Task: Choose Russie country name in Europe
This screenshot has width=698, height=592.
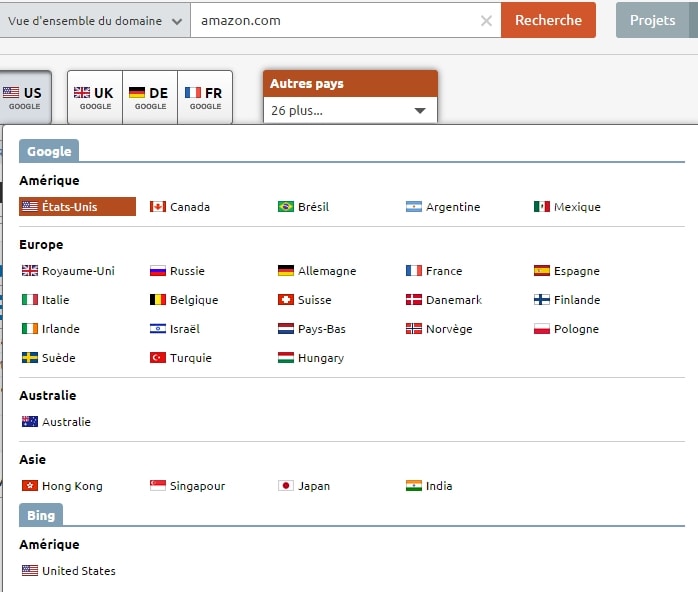Action: (x=187, y=271)
